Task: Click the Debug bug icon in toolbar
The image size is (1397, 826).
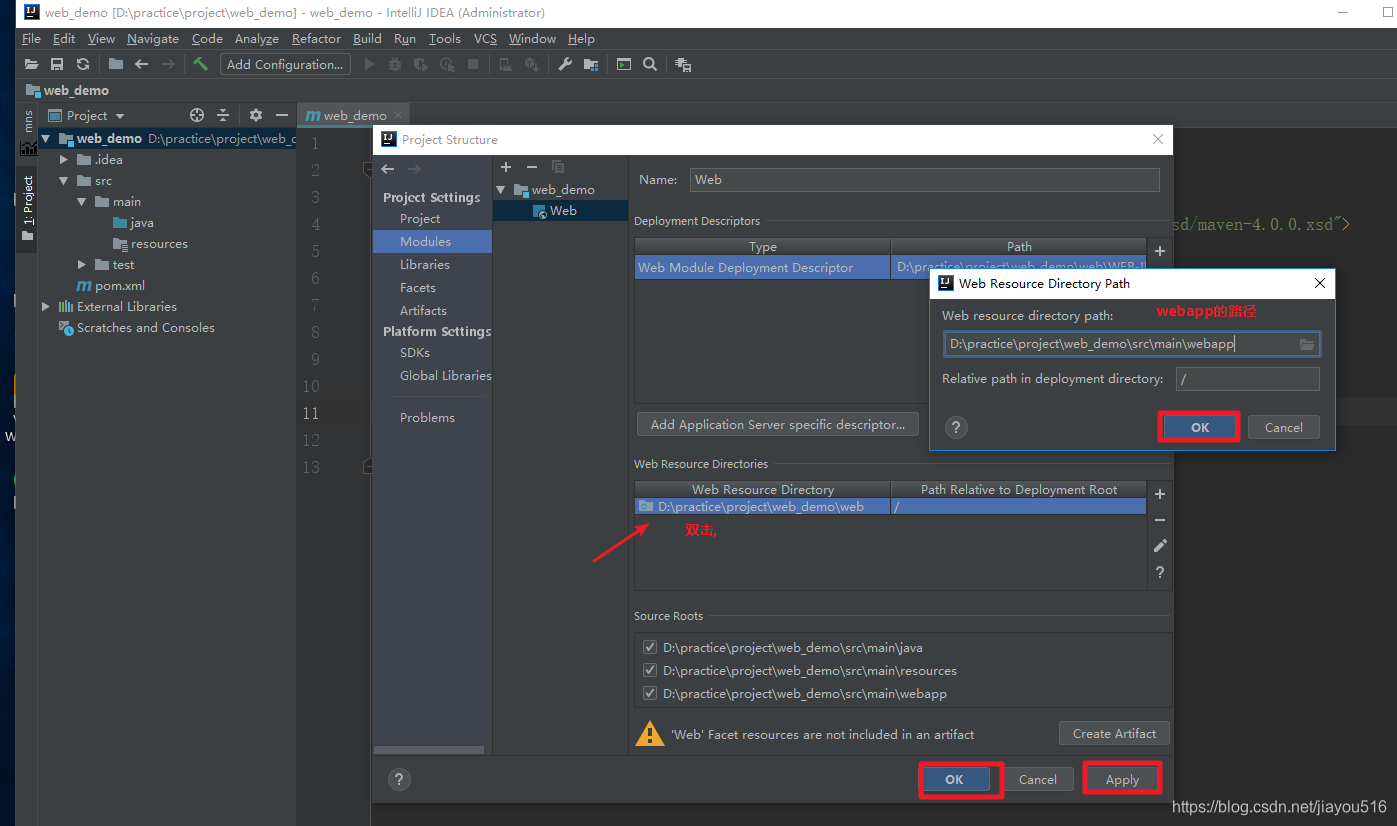Action: (x=395, y=64)
